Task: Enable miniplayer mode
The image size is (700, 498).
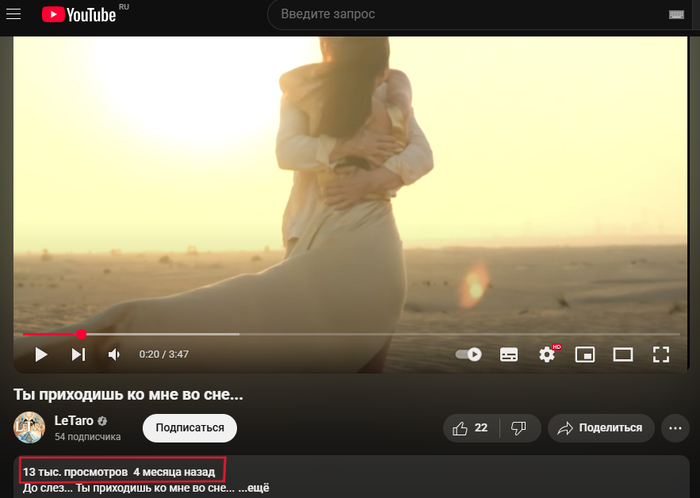Action: pos(585,354)
